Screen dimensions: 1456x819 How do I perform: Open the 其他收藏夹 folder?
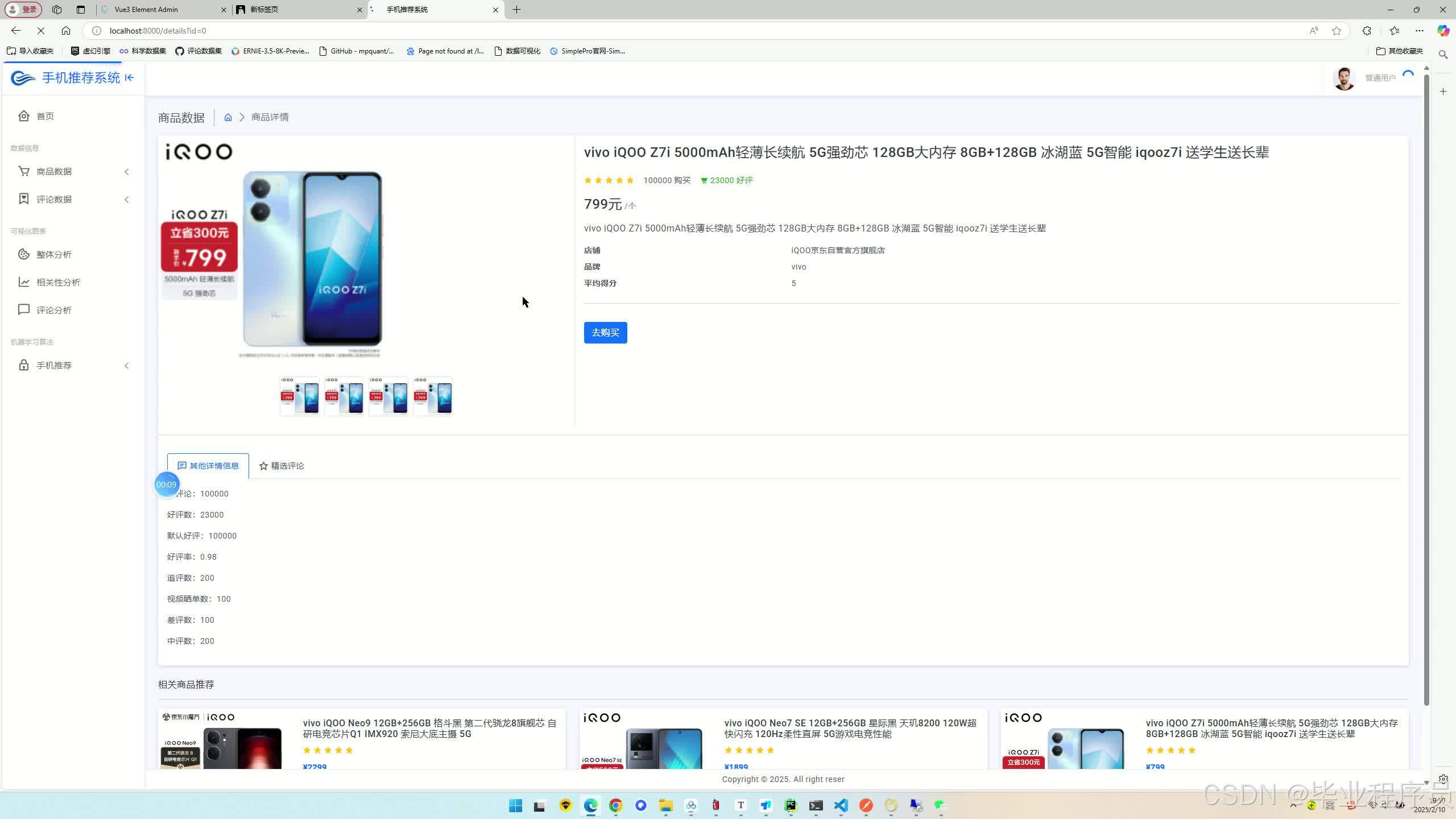pos(1400,51)
